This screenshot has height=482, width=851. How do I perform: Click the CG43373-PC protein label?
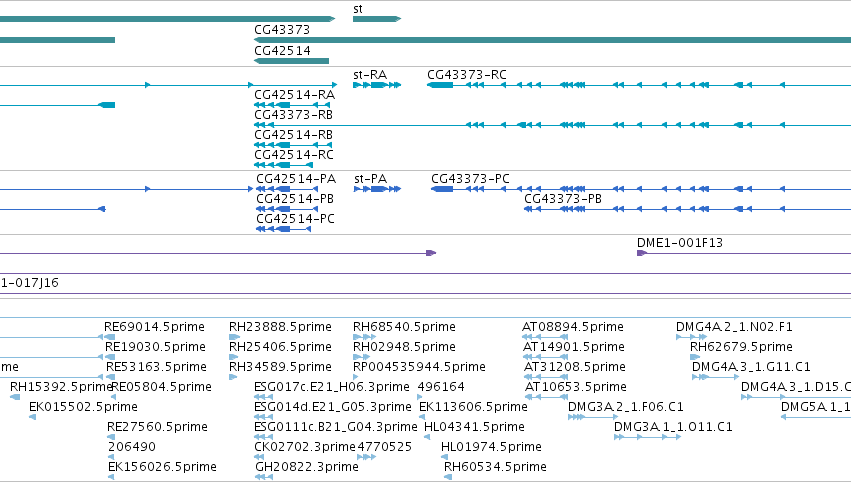tap(471, 179)
